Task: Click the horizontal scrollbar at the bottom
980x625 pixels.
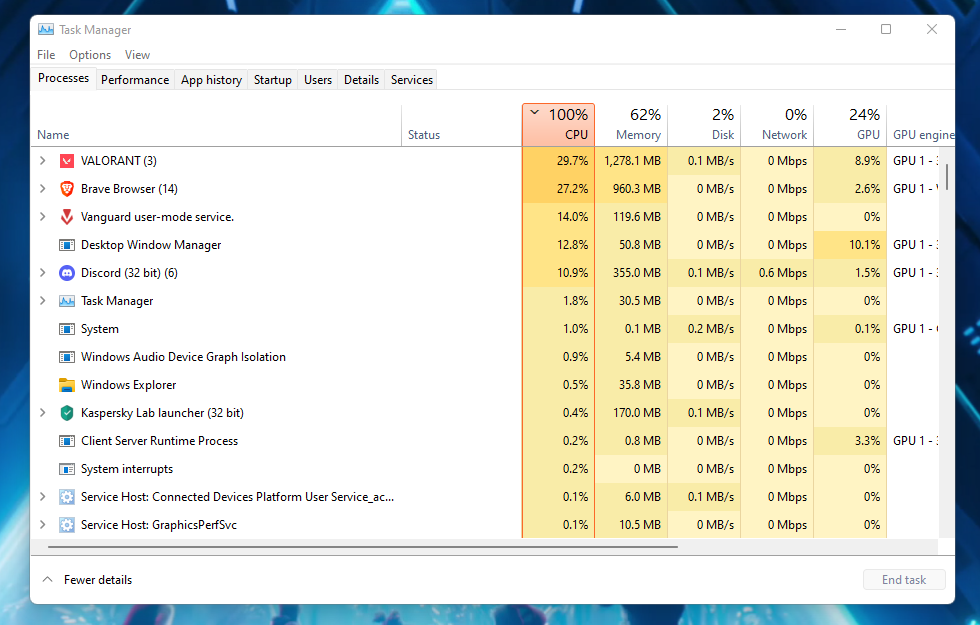Action: coord(362,547)
